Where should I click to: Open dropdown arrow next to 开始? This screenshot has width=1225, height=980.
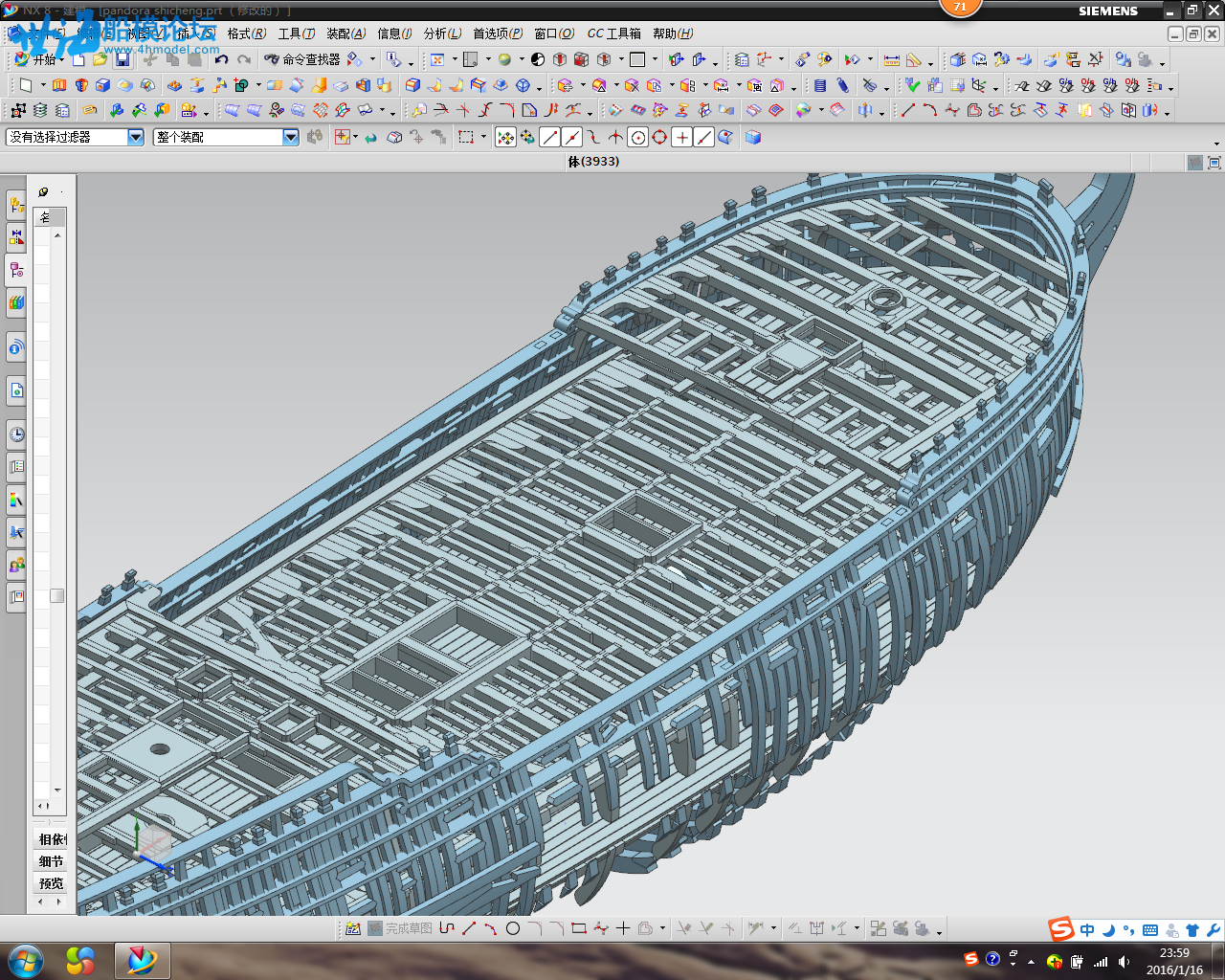[x=61, y=59]
